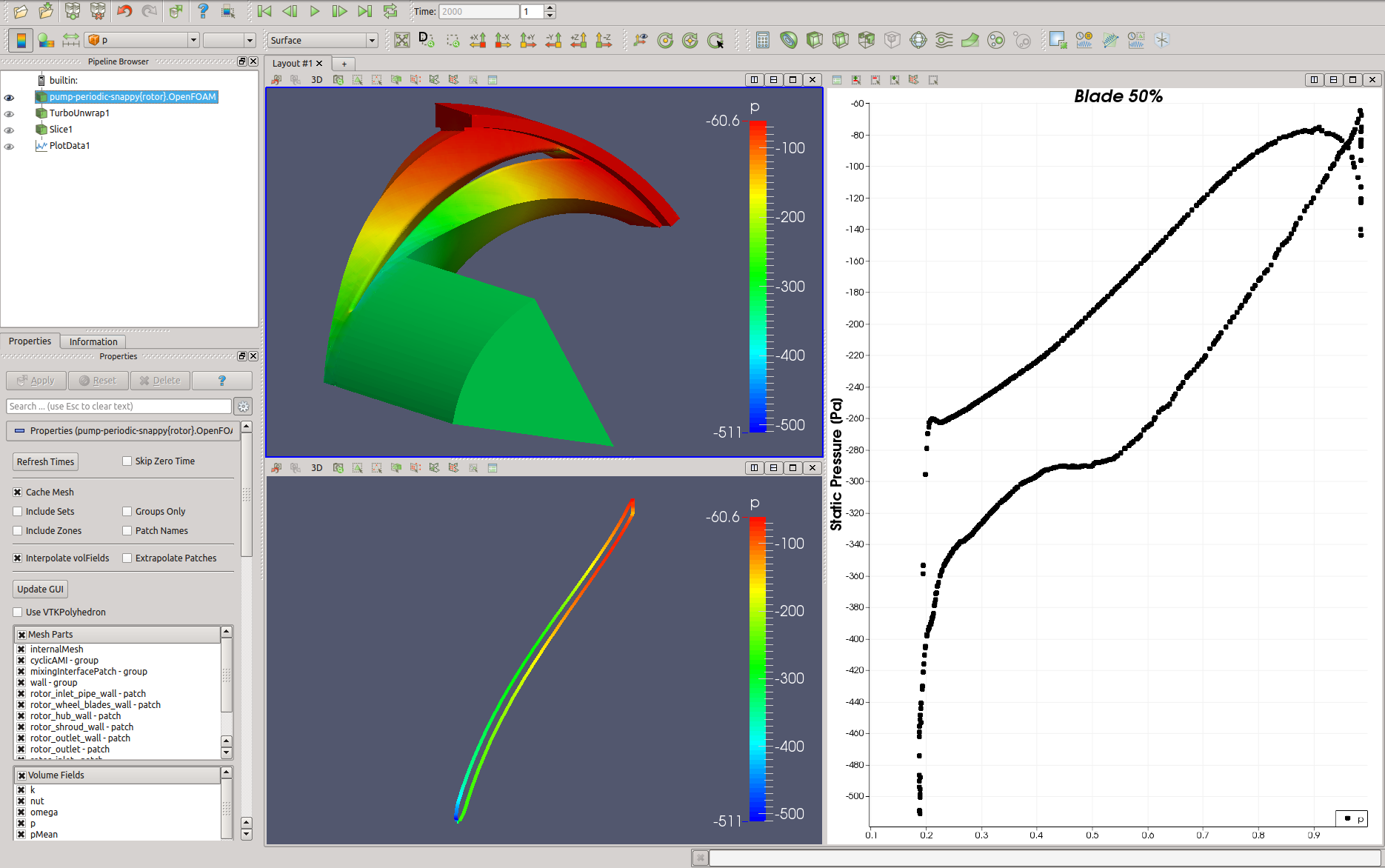
Task: Collapse the Properties section for pump-periodic-snappy
Action: pos(20,431)
